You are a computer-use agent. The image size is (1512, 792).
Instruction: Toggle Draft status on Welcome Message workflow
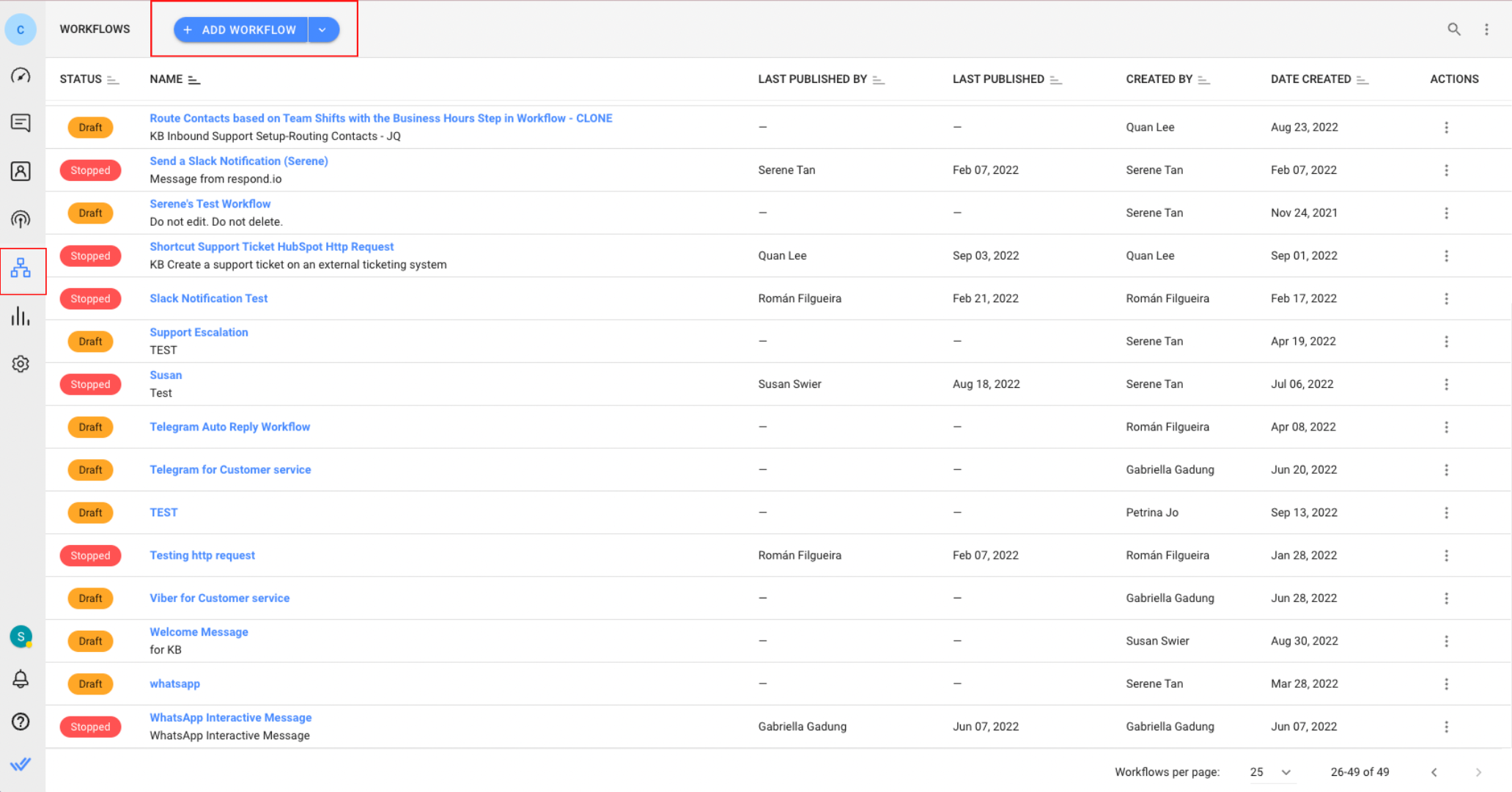pyautogui.click(x=90, y=641)
